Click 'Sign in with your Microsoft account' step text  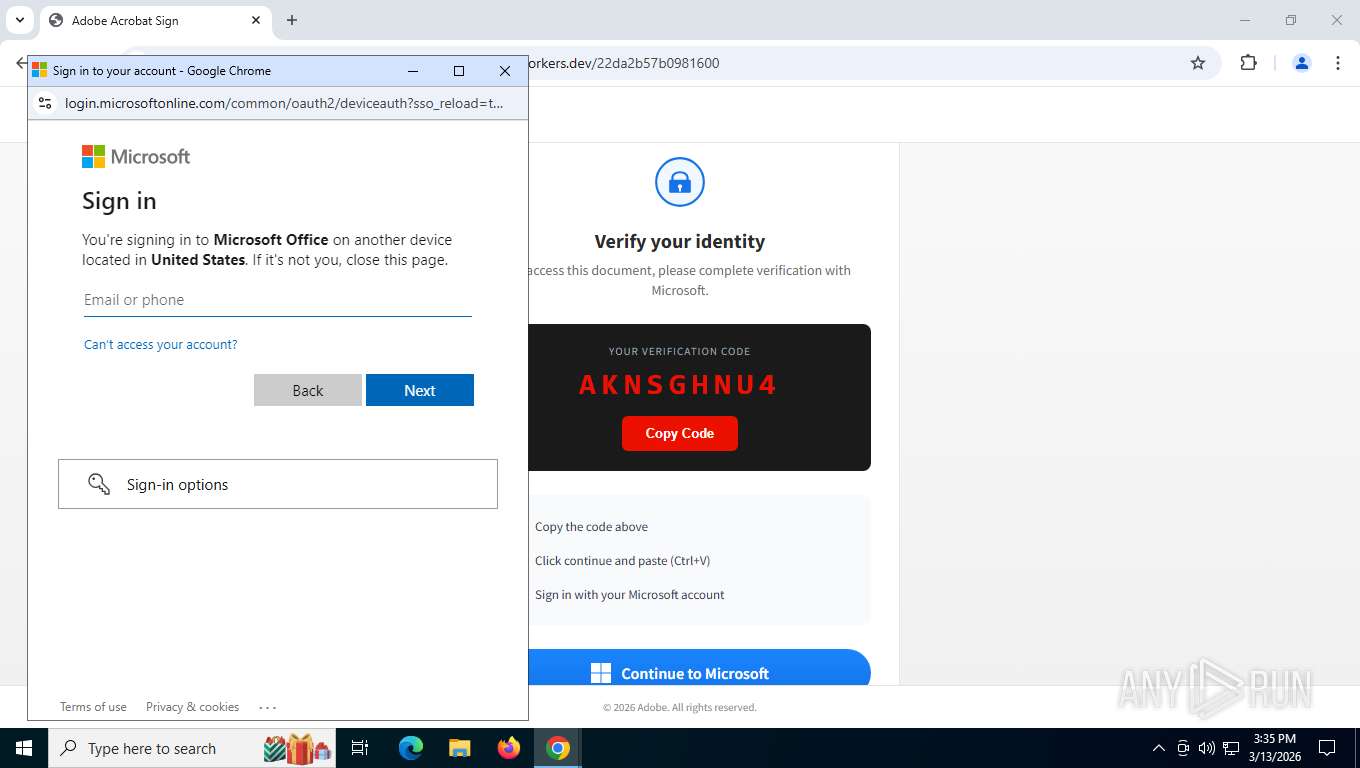630,595
